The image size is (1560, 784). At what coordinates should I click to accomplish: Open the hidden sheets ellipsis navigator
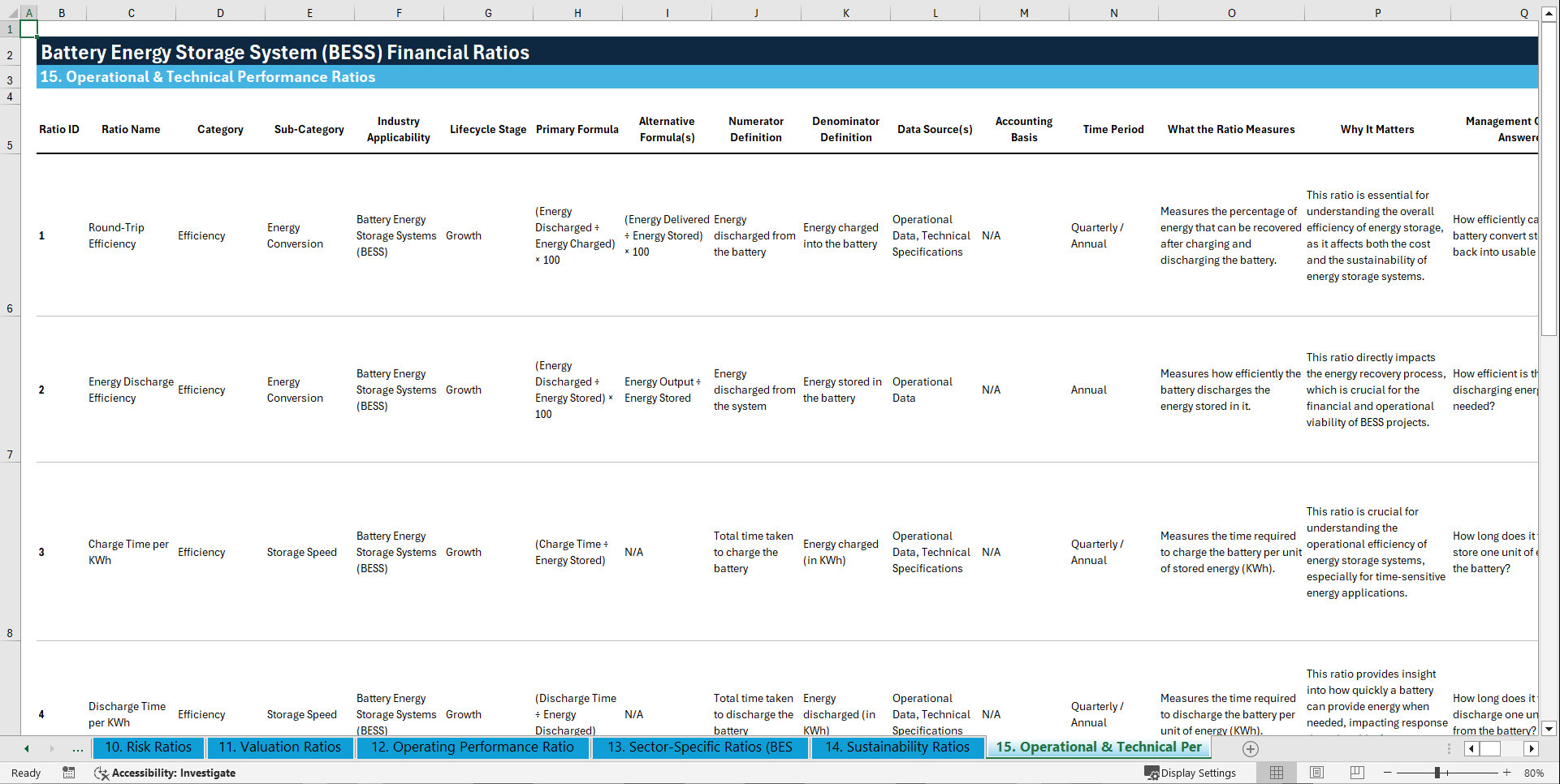(x=77, y=748)
